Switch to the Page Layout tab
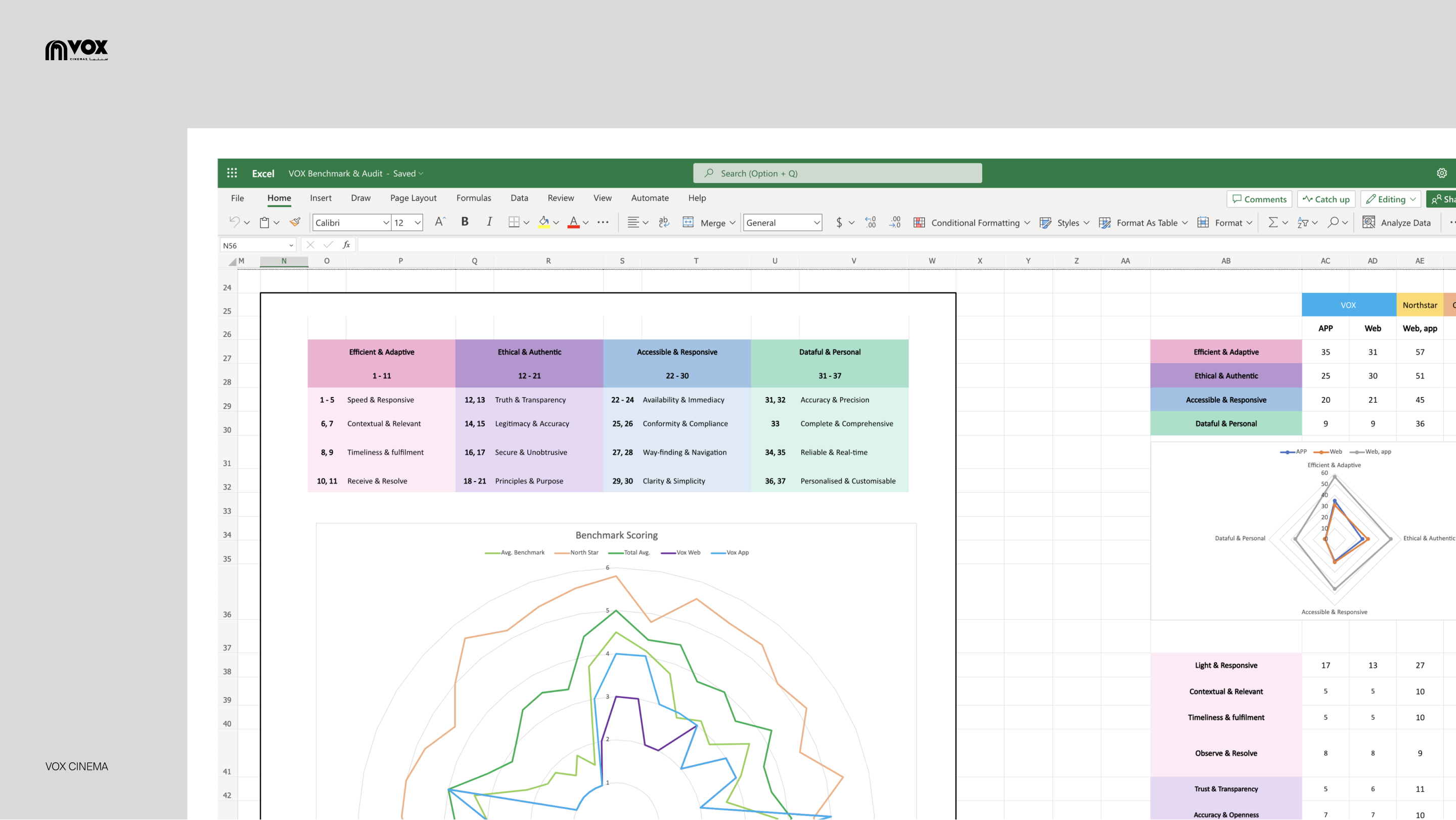The image size is (1456, 820). [x=413, y=198]
